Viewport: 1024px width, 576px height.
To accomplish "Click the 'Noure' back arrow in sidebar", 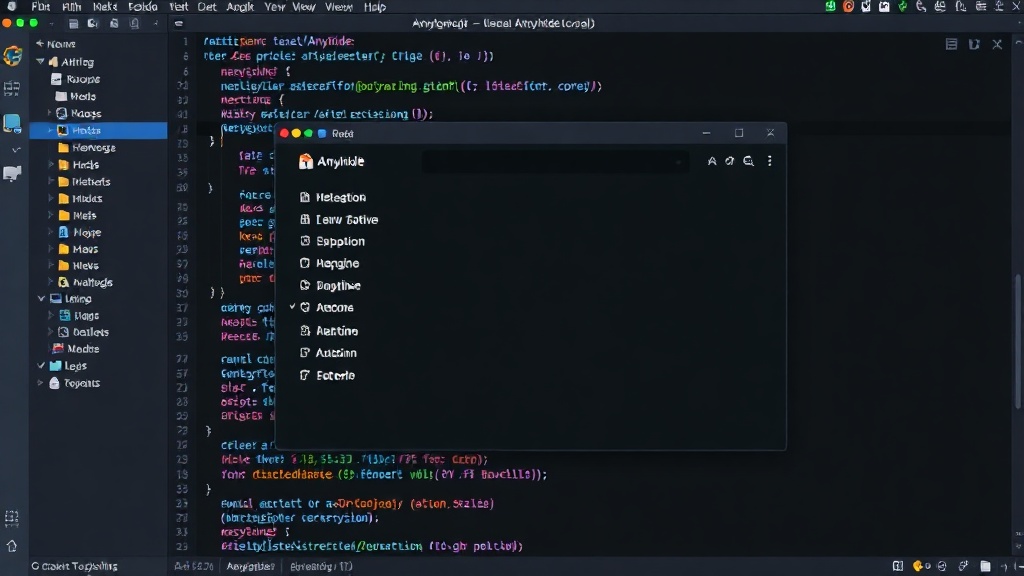I will (x=40, y=44).
